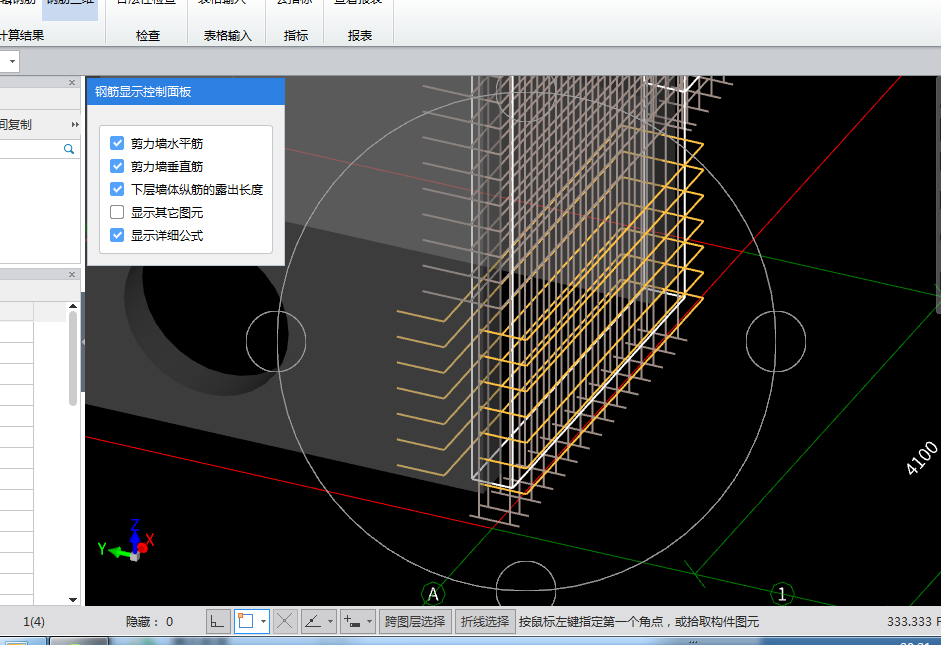
Task: Toggle 剪力墙水平筋 checkbox
Action: [117, 143]
